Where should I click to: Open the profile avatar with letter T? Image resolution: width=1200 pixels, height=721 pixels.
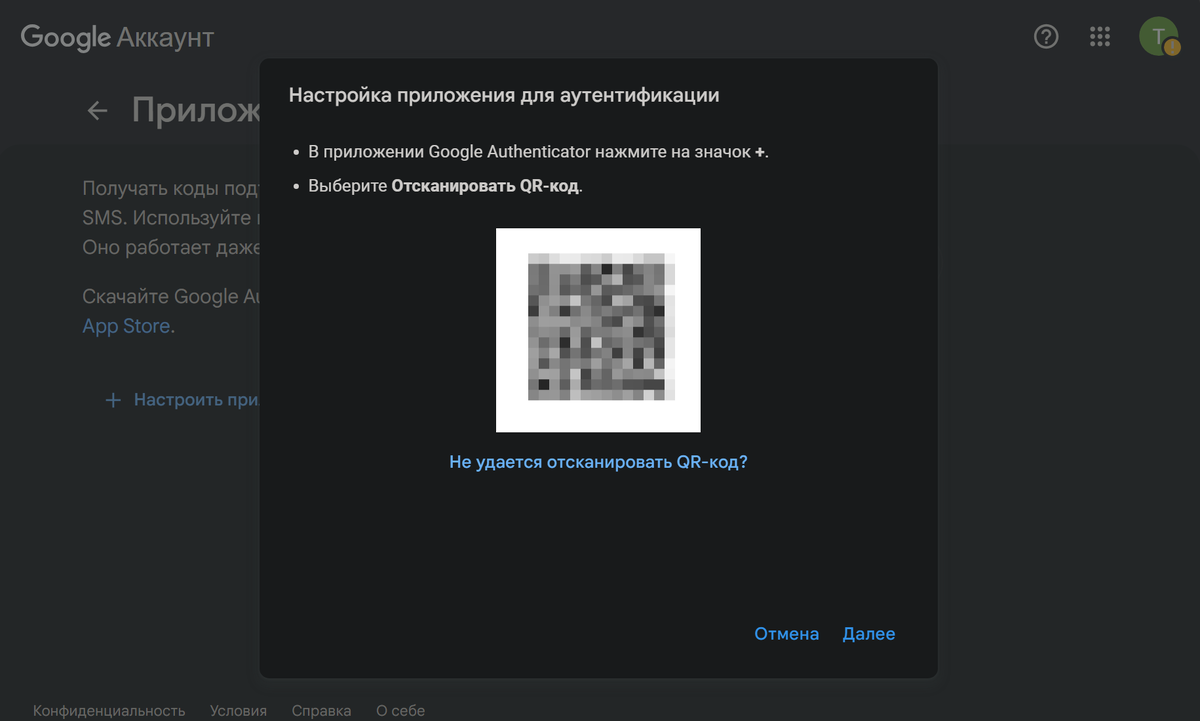[1158, 36]
